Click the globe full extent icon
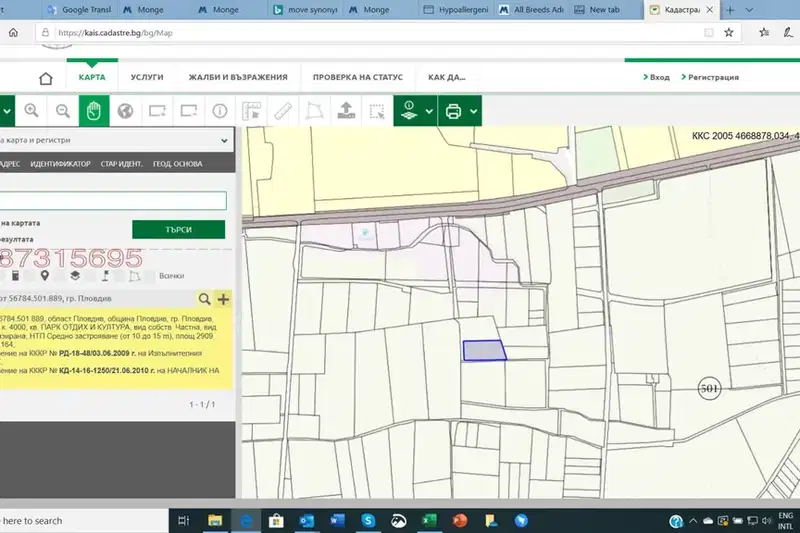The height and width of the screenshot is (533, 800). point(126,111)
